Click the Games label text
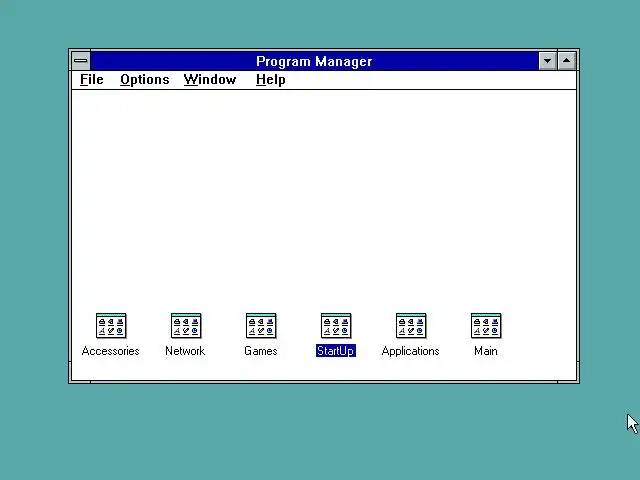This screenshot has height=480, width=640. 261,351
